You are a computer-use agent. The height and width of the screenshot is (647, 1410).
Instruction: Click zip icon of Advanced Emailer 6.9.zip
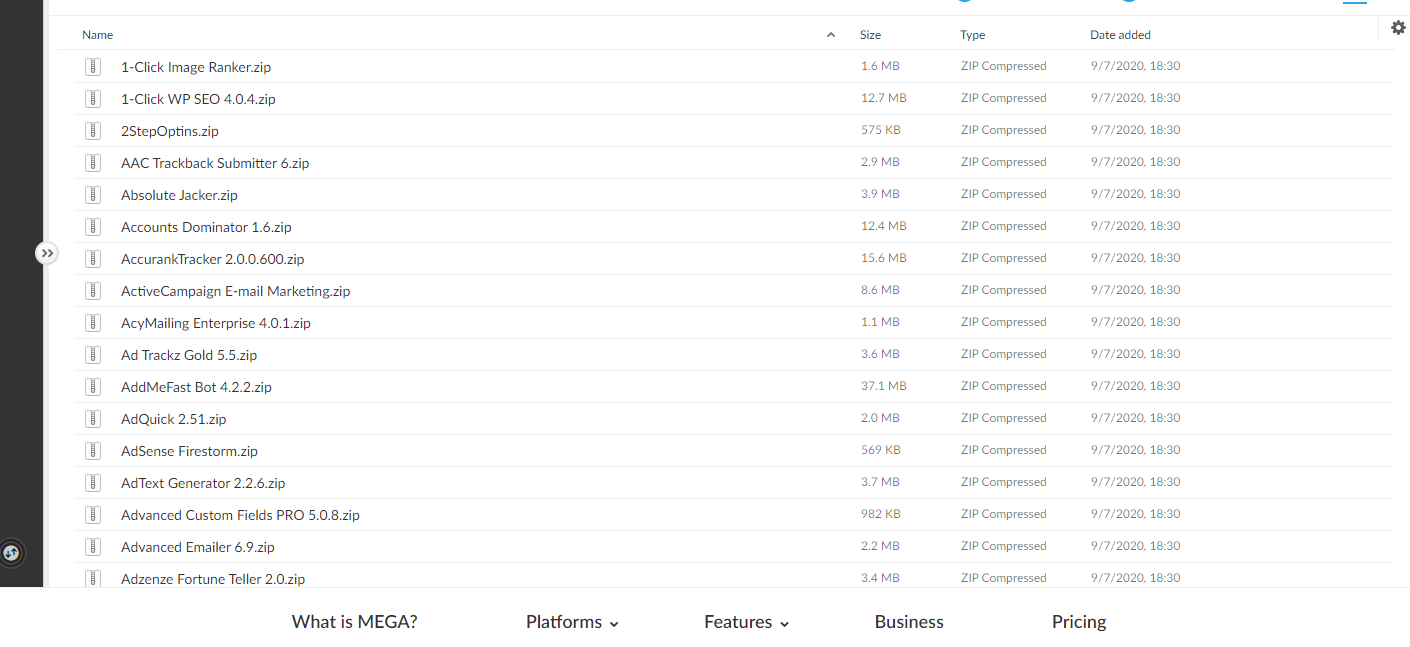pos(93,547)
